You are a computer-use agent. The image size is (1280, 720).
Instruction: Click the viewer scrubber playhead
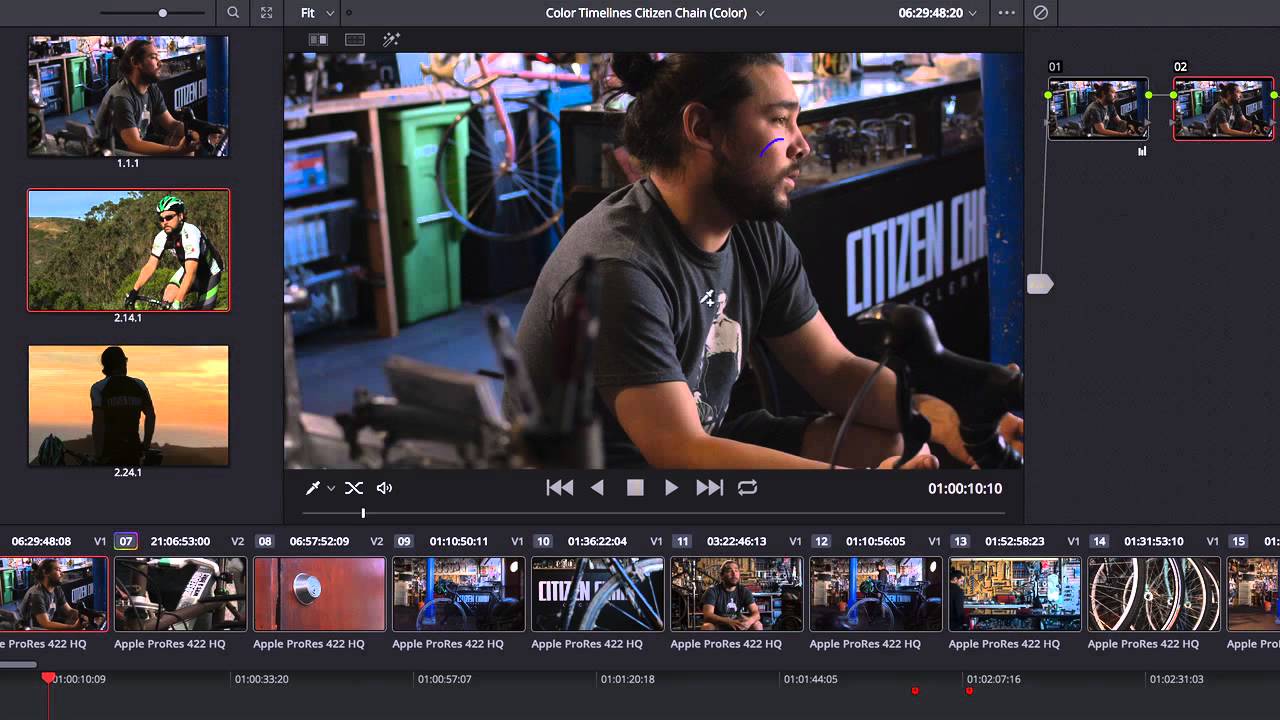pos(363,513)
